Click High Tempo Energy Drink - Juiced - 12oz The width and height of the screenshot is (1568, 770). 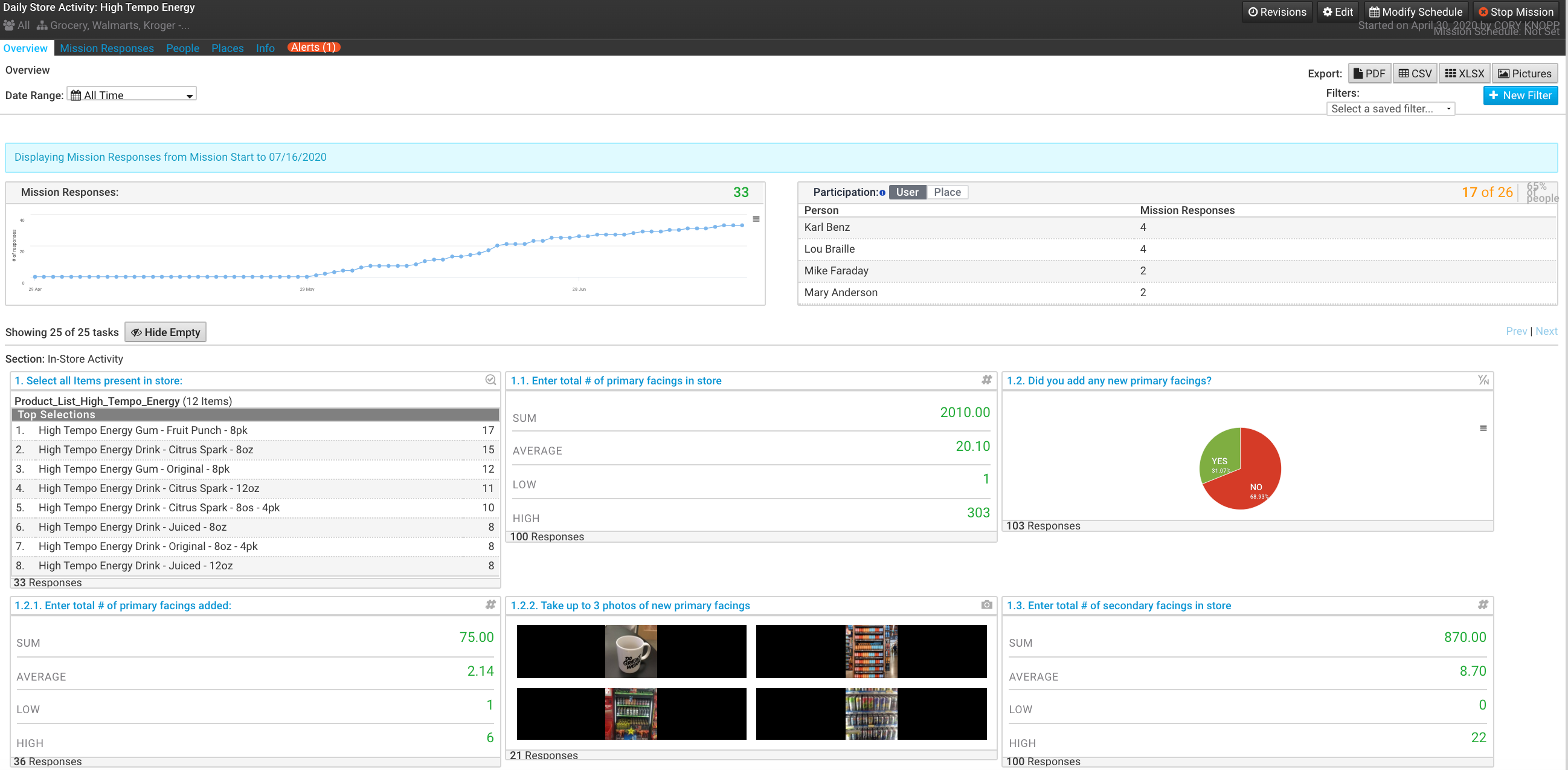point(135,566)
